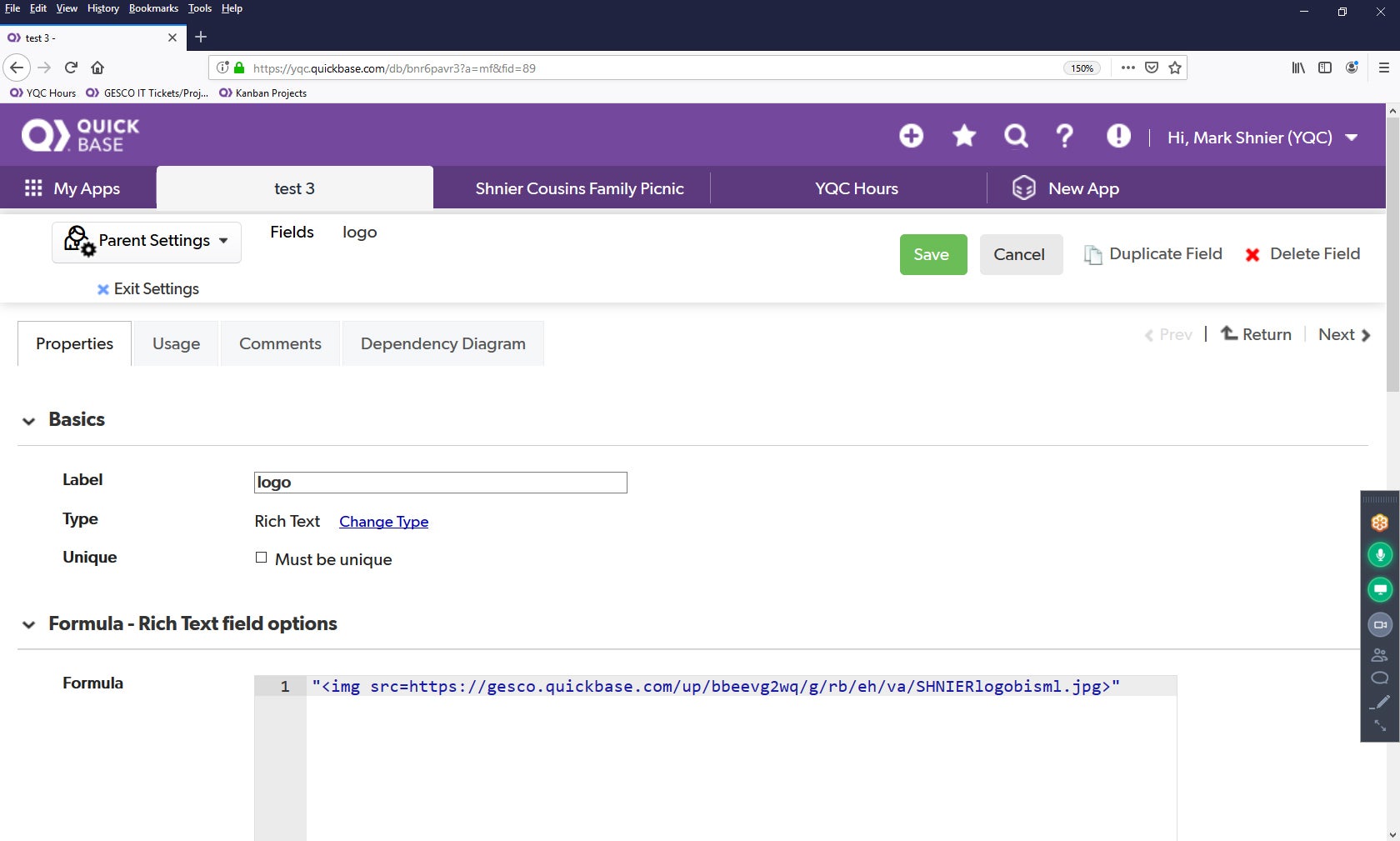Viewport: 1400px width, 841px height.
Task: Click the 150% zoom indicator
Action: (1082, 68)
